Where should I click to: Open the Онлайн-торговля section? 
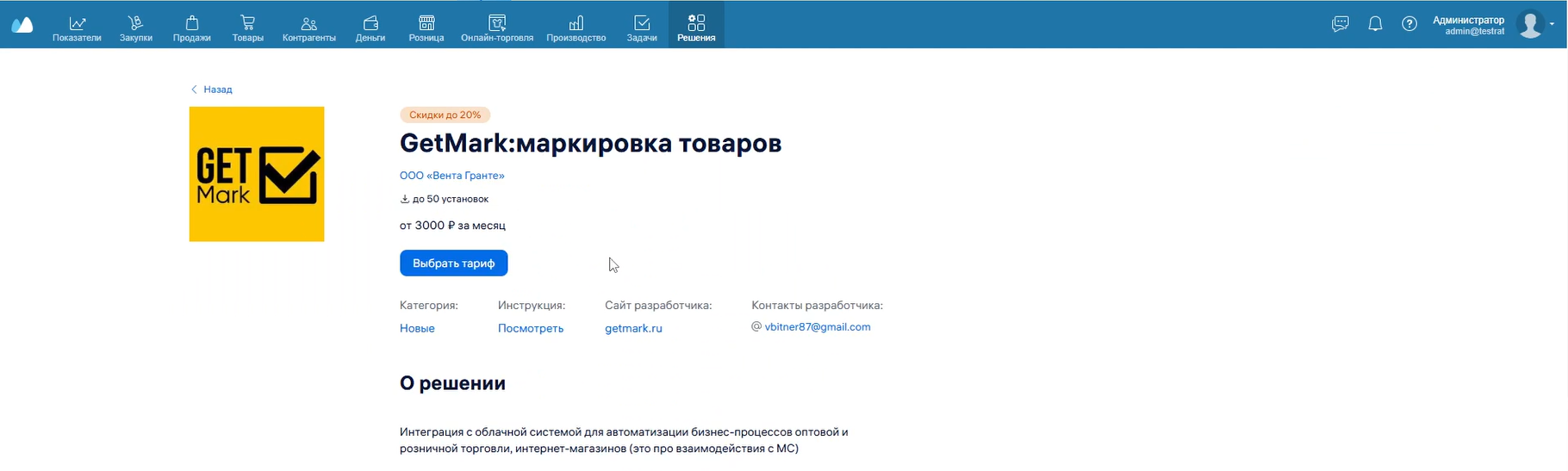(x=497, y=28)
